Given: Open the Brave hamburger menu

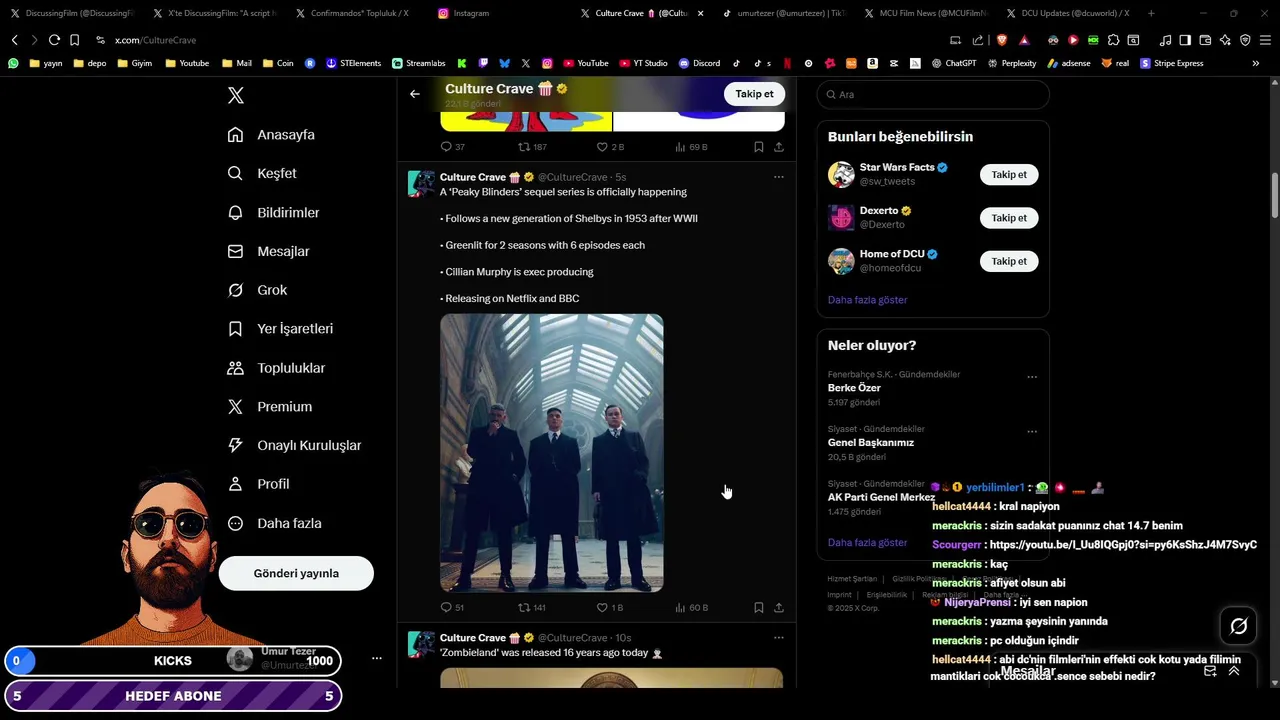Looking at the screenshot, I should [x=1265, y=40].
